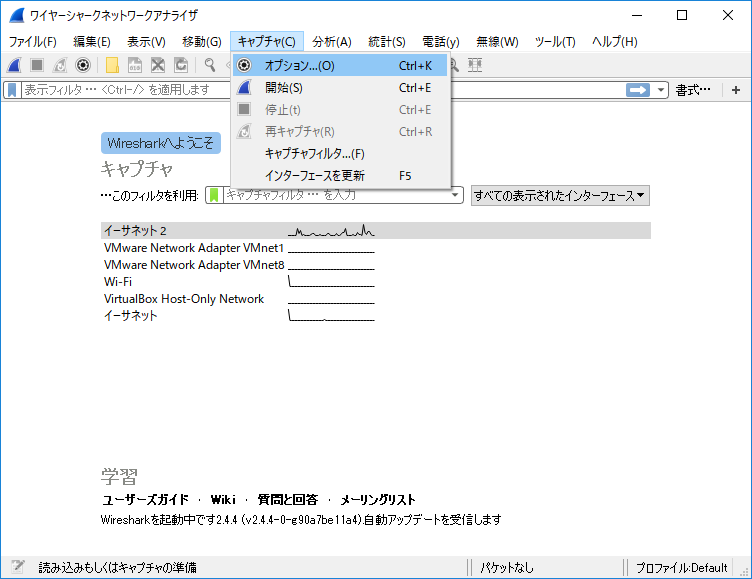Click the Wiresharkへようこそ banner button
Screen dimensions: 752x579
point(161,143)
